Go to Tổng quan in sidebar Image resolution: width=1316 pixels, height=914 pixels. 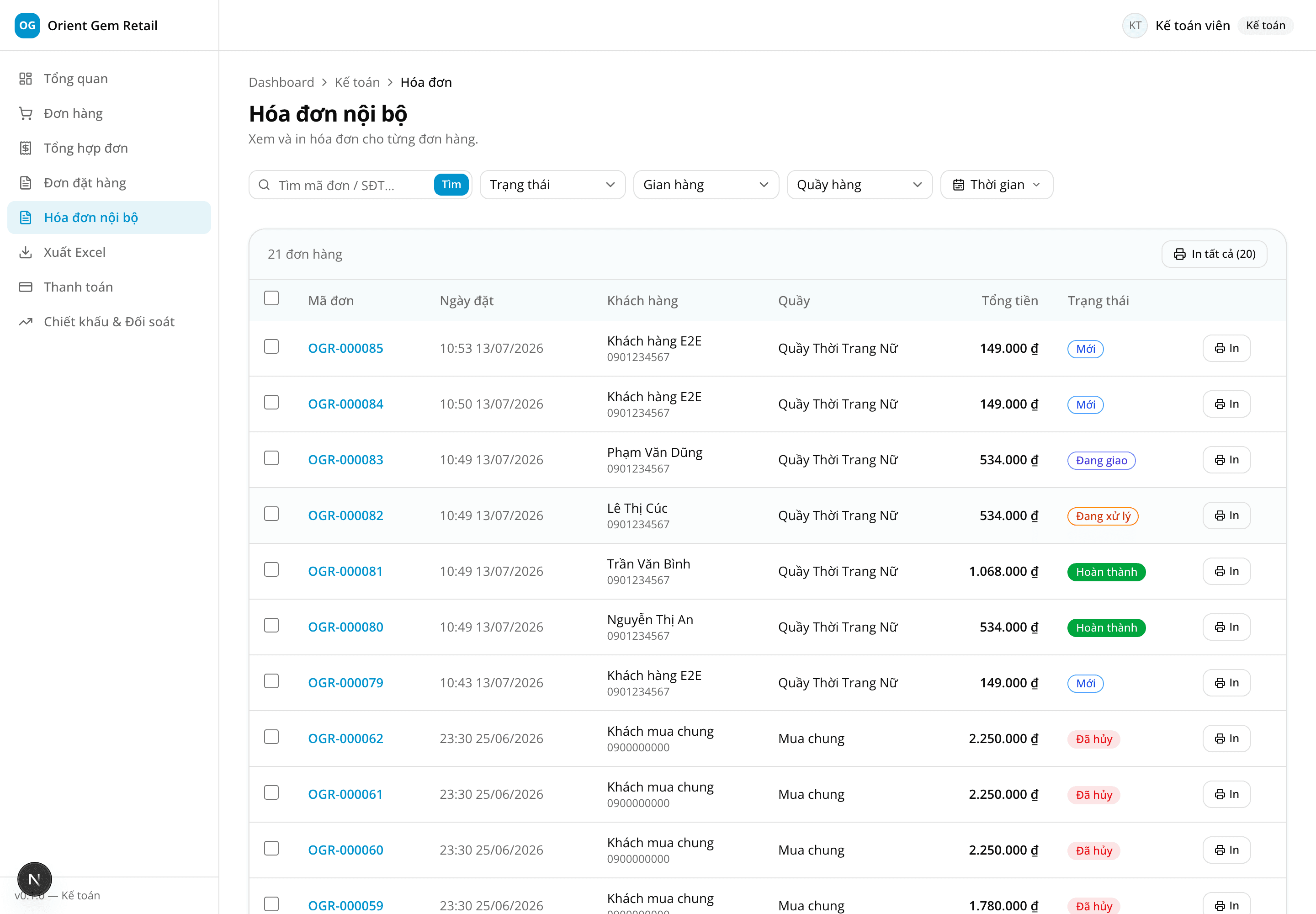point(109,79)
